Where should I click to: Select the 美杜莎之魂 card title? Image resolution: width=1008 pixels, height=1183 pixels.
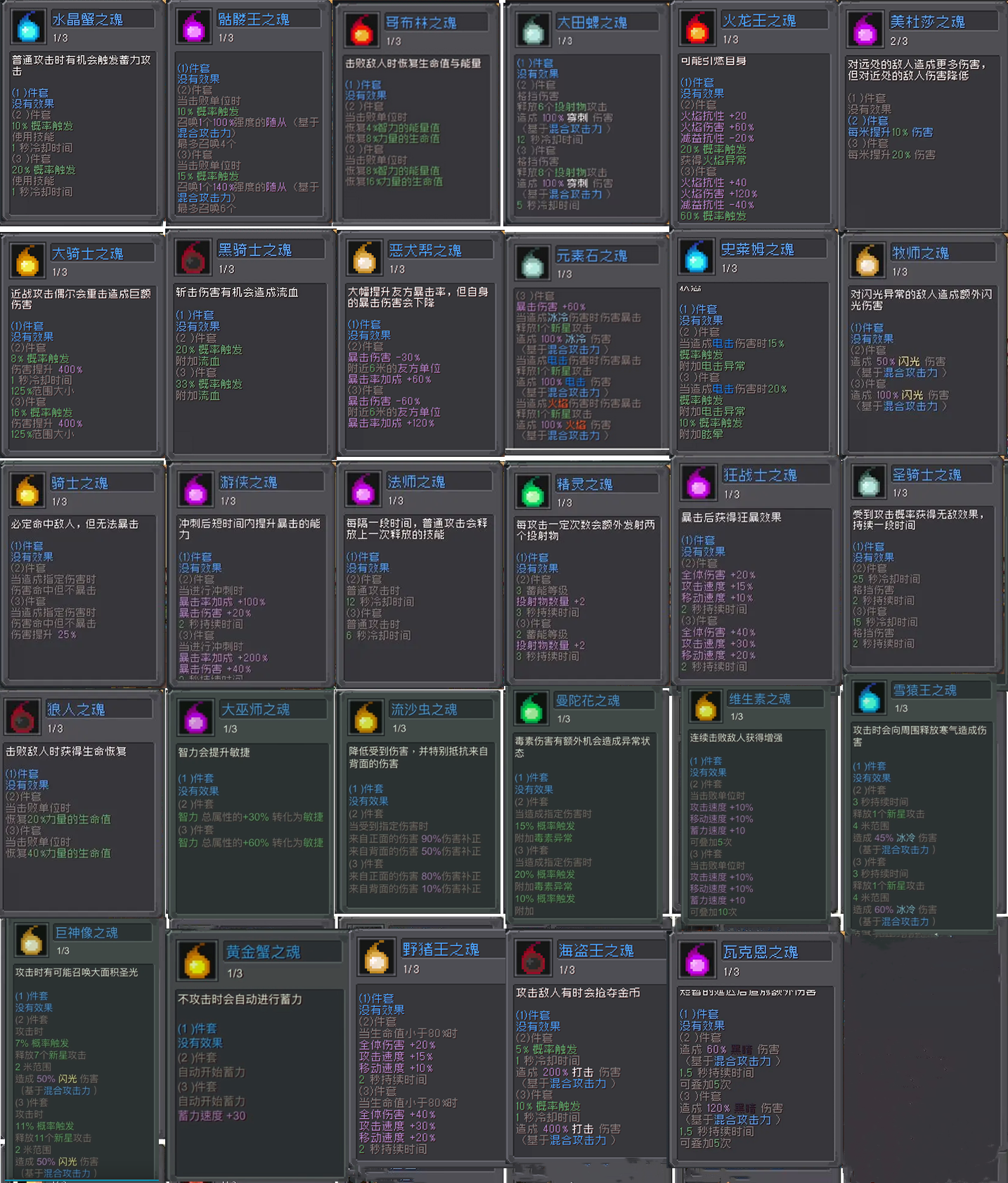click(927, 22)
